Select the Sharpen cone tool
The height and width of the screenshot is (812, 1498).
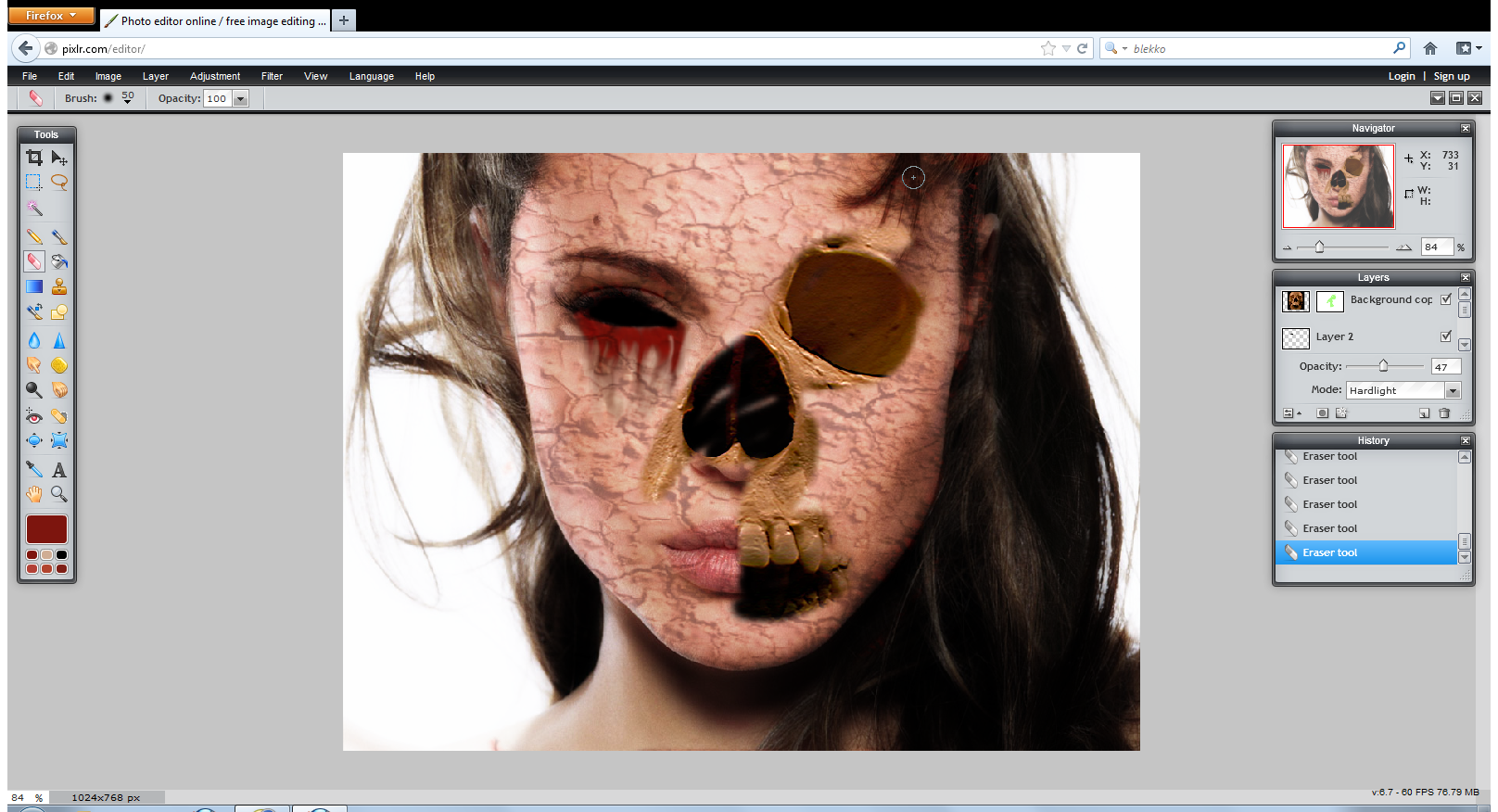tap(59, 340)
